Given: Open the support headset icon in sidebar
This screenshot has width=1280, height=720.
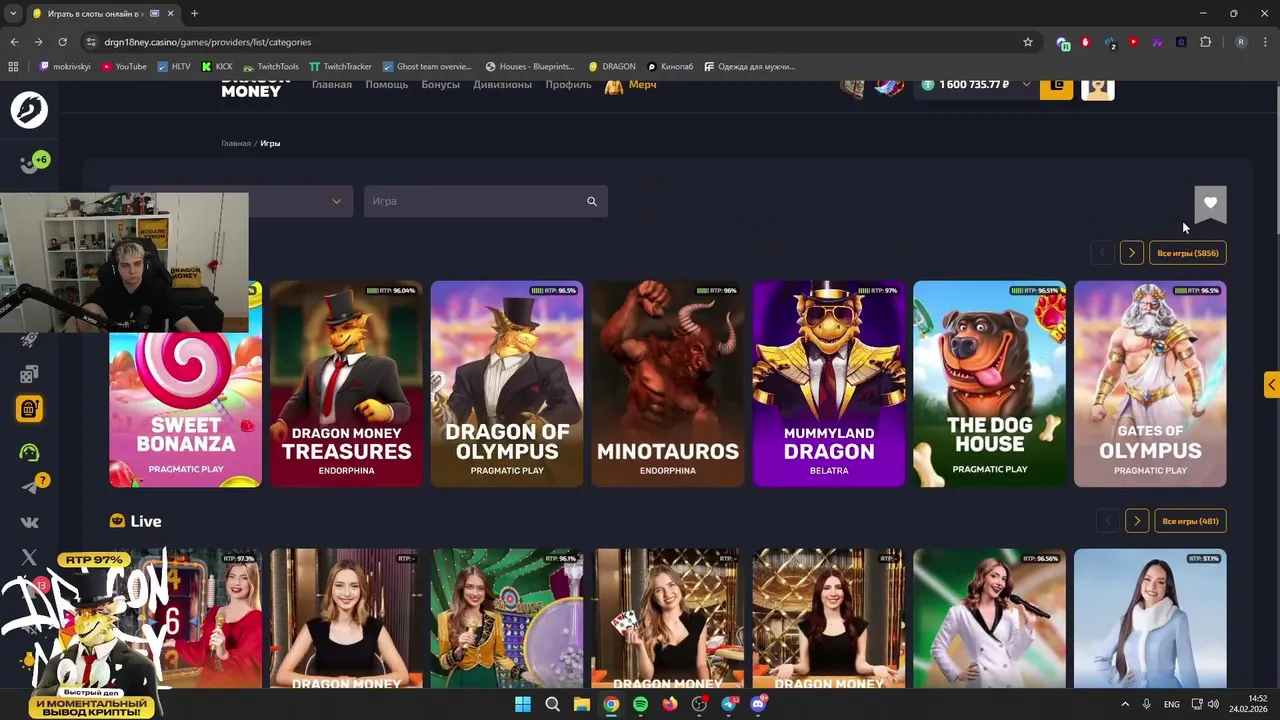Looking at the screenshot, I should coord(29,452).
